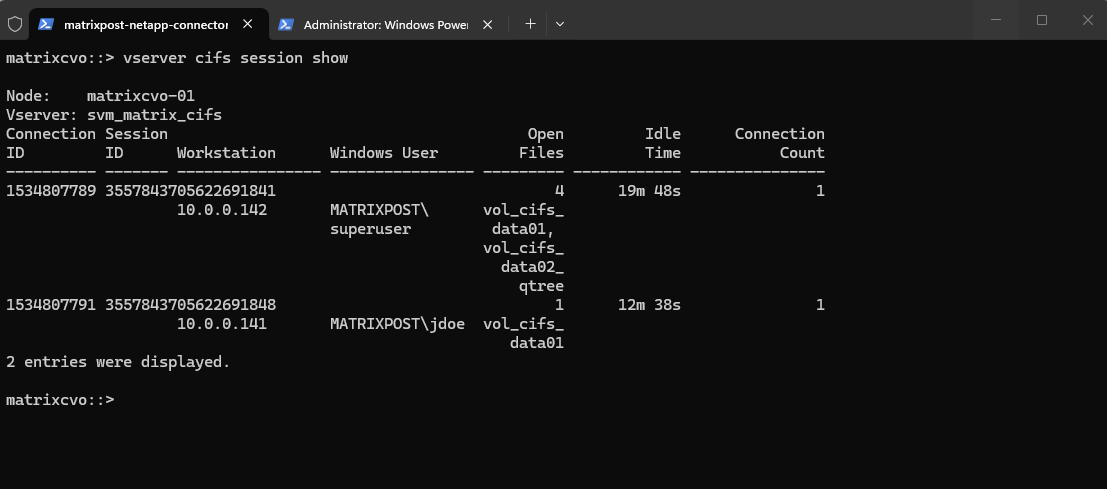
Task: Click the 'vserver cifs session show' command text
Action: (235, 58)
